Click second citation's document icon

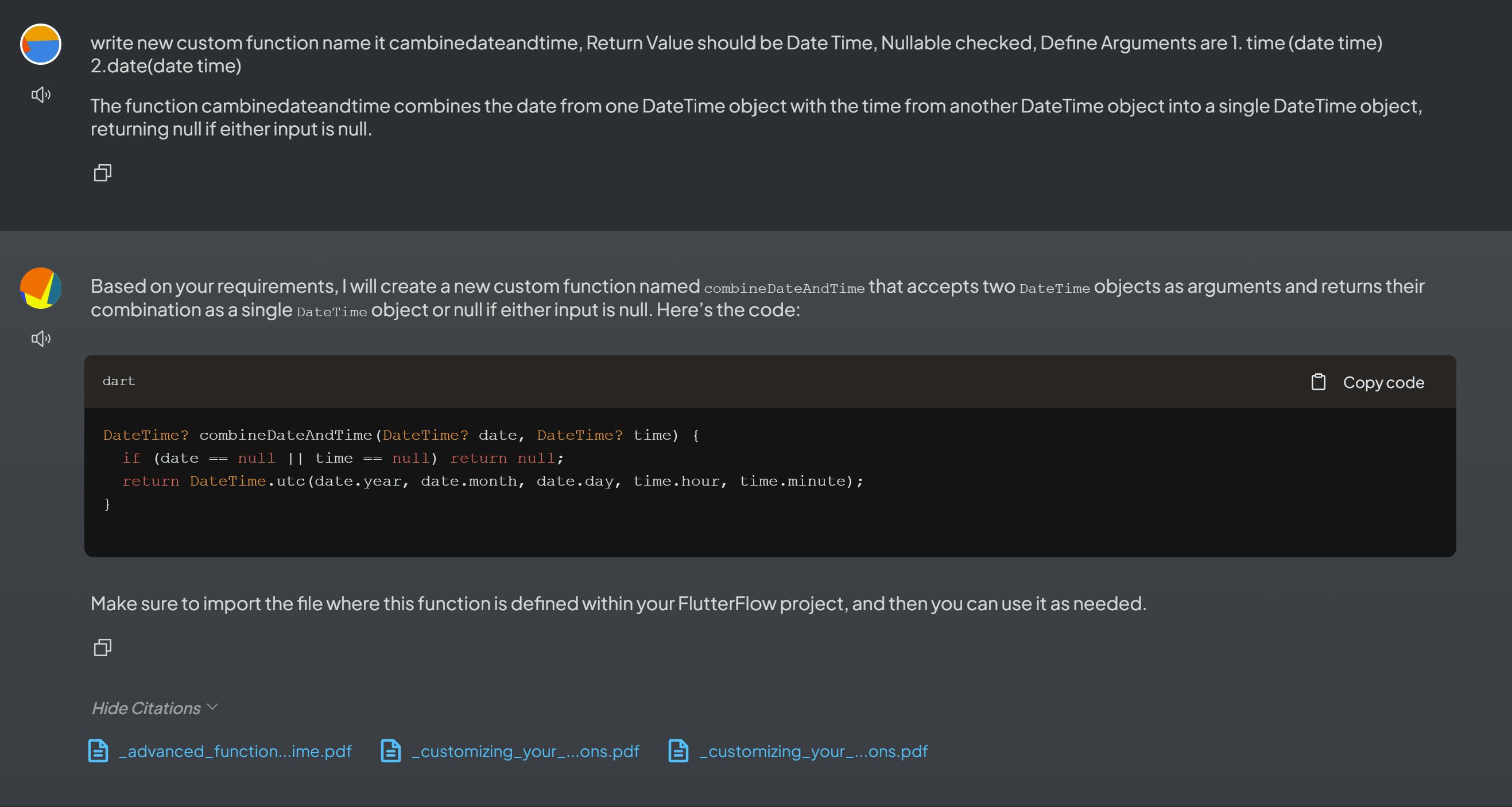tap(391, 751)
